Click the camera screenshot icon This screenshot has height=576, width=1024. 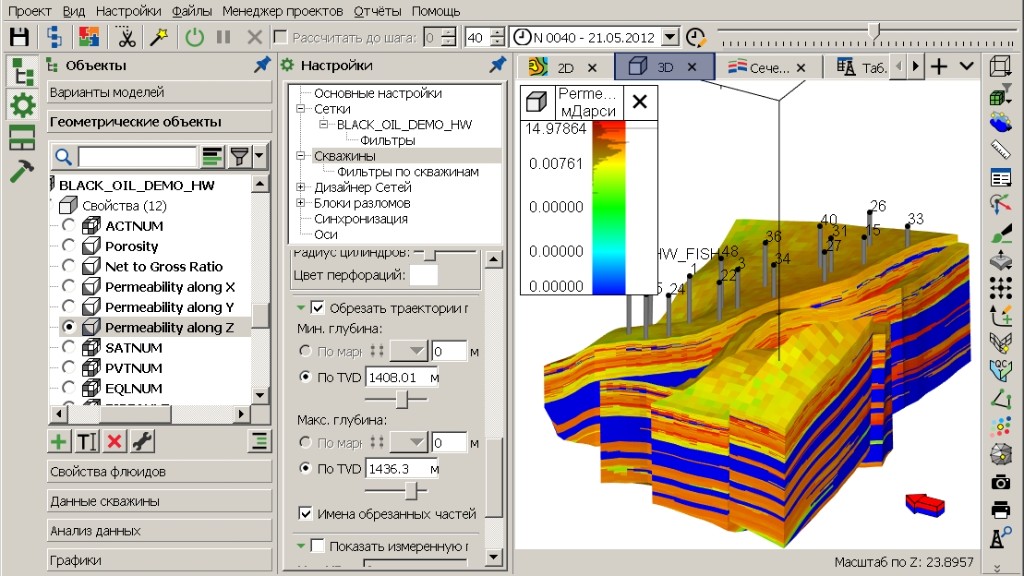click(1000, 482)
